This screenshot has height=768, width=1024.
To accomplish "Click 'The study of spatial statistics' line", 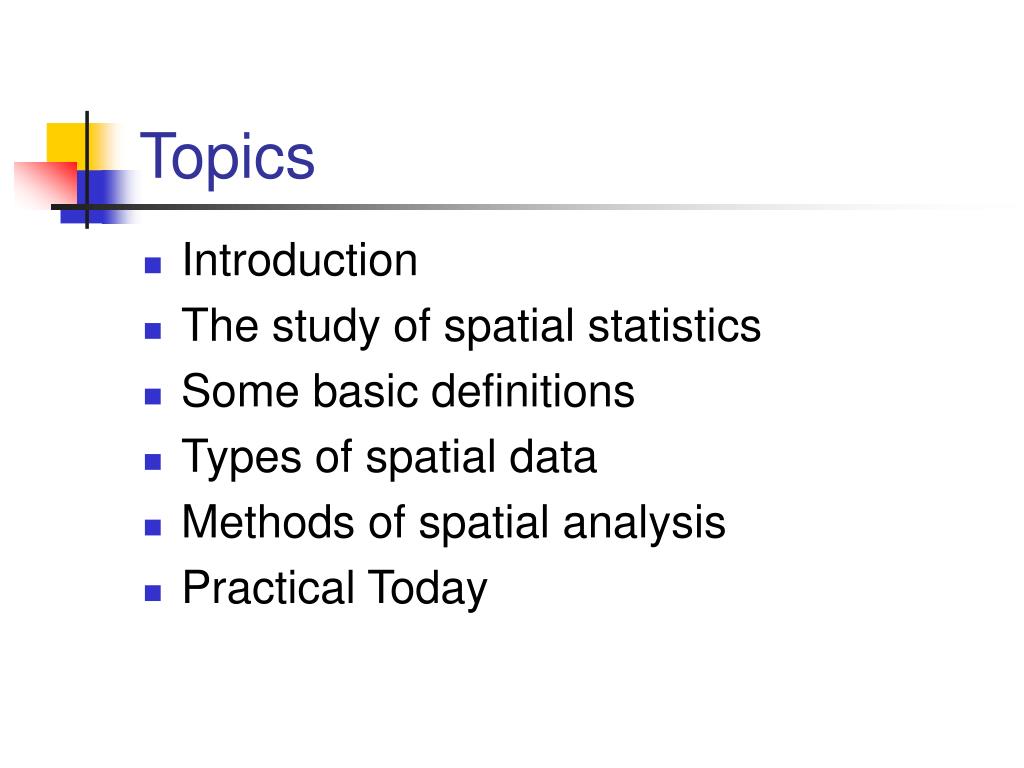I will (472, 327).
